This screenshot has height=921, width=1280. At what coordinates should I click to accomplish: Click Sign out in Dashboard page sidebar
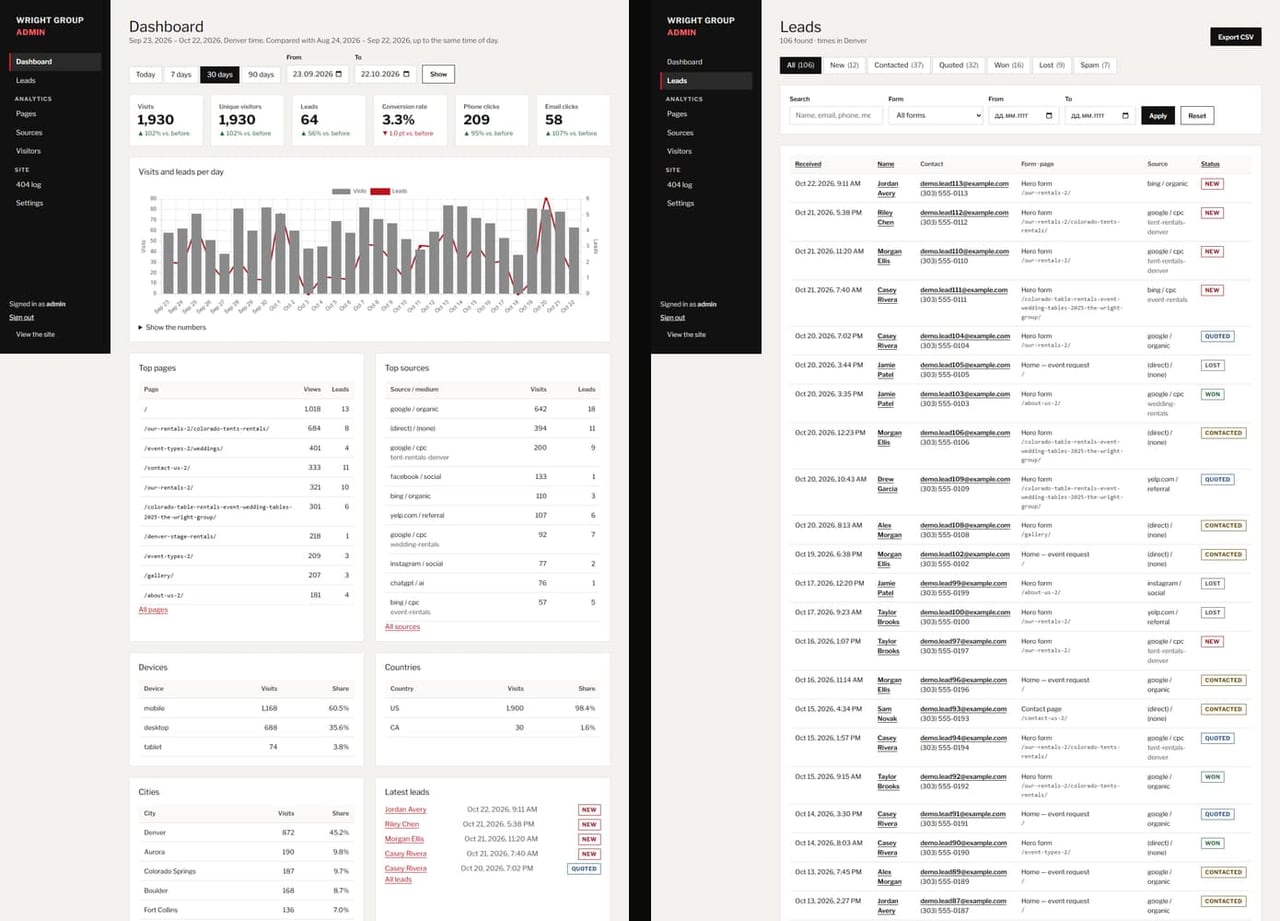[x=21, y=317]
